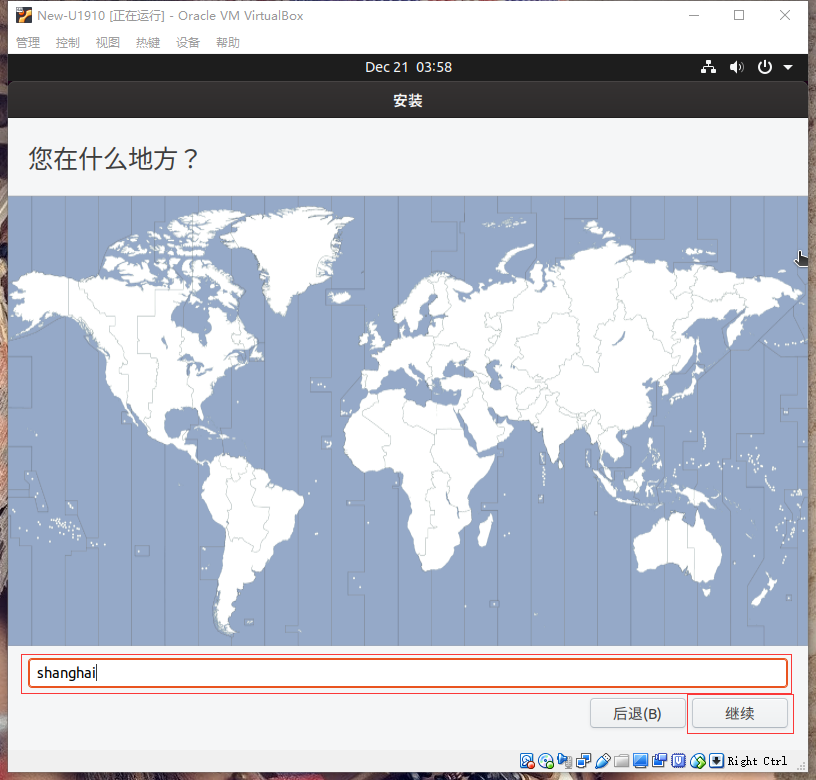Open the 控制 menu
This screenshot has width=816, height=780.
(x=68, y=43)
